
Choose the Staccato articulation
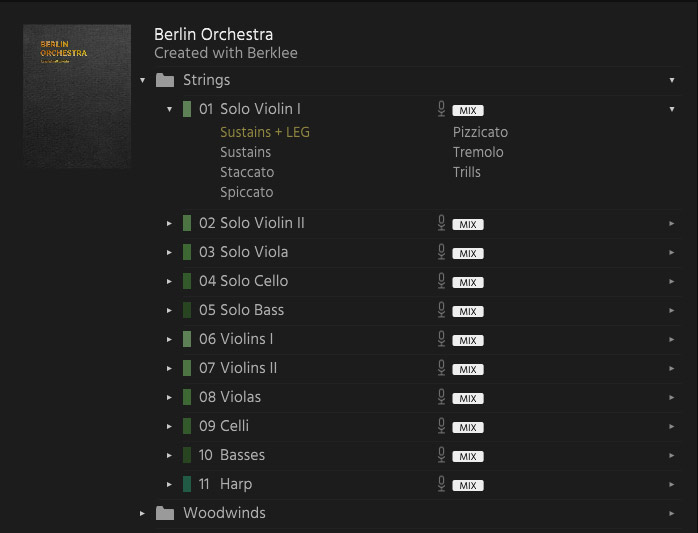click(247, 172)
